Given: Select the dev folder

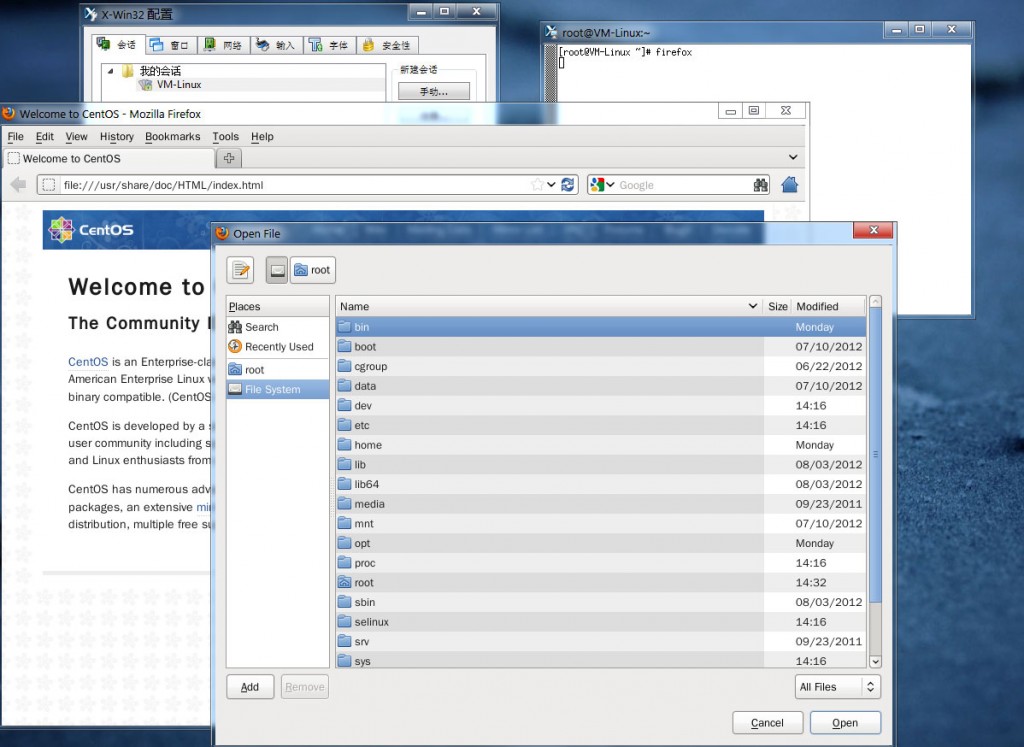Looking at the screenshot, I should pos(601,405).
